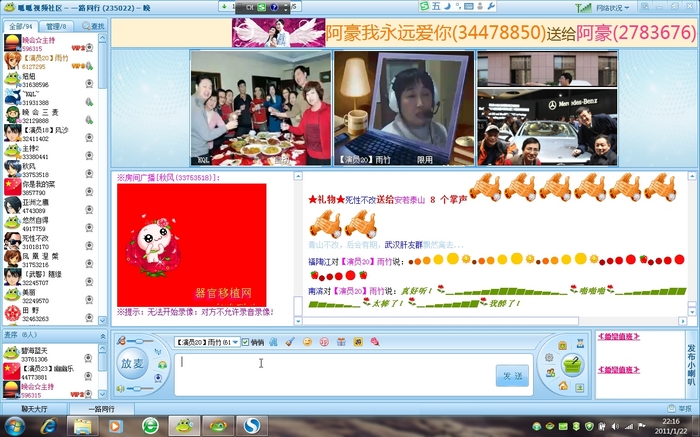Switch to the 聊天大厅 bottom tab

click(34, 408)
